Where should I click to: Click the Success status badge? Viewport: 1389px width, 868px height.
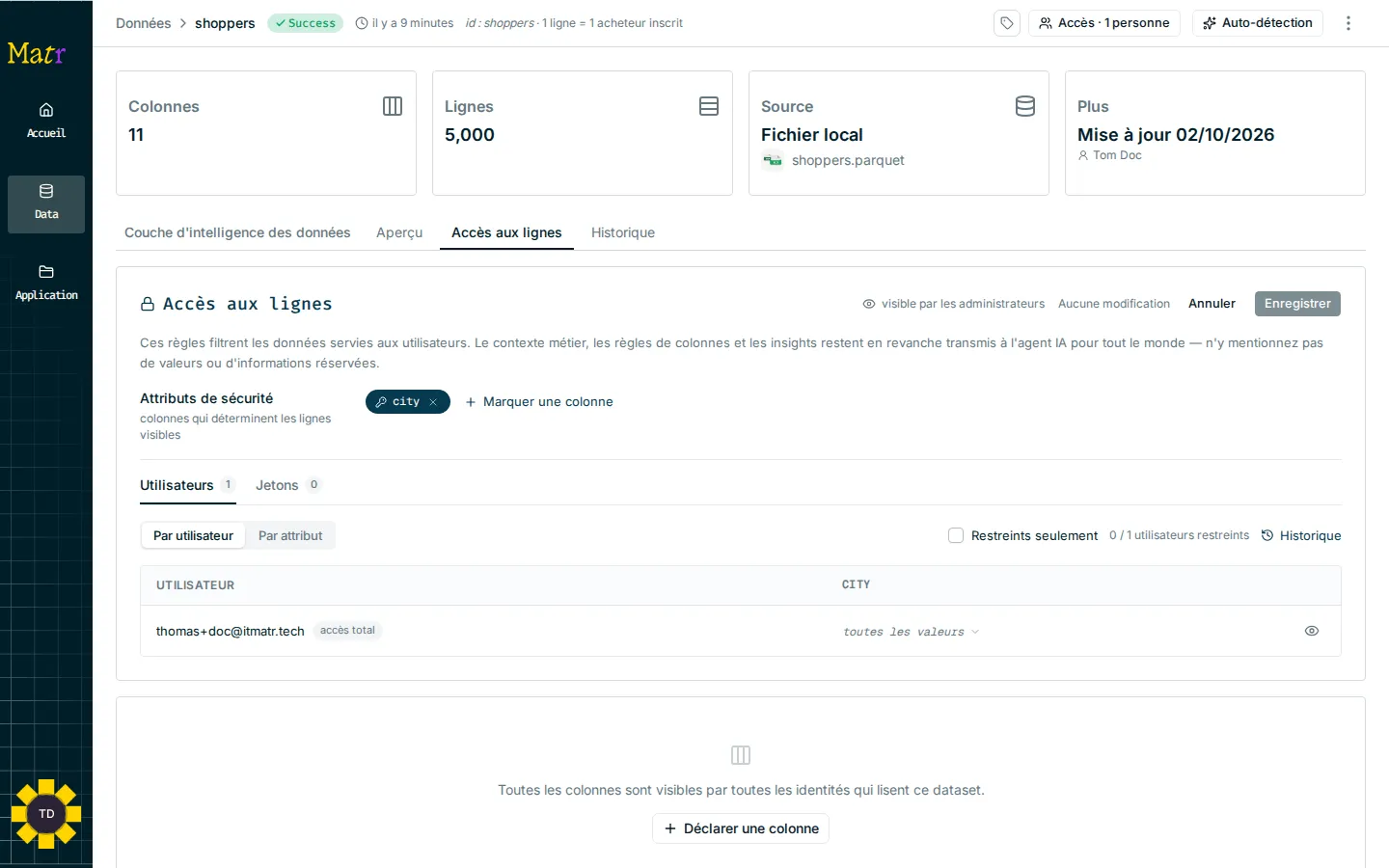click(305, 23)
